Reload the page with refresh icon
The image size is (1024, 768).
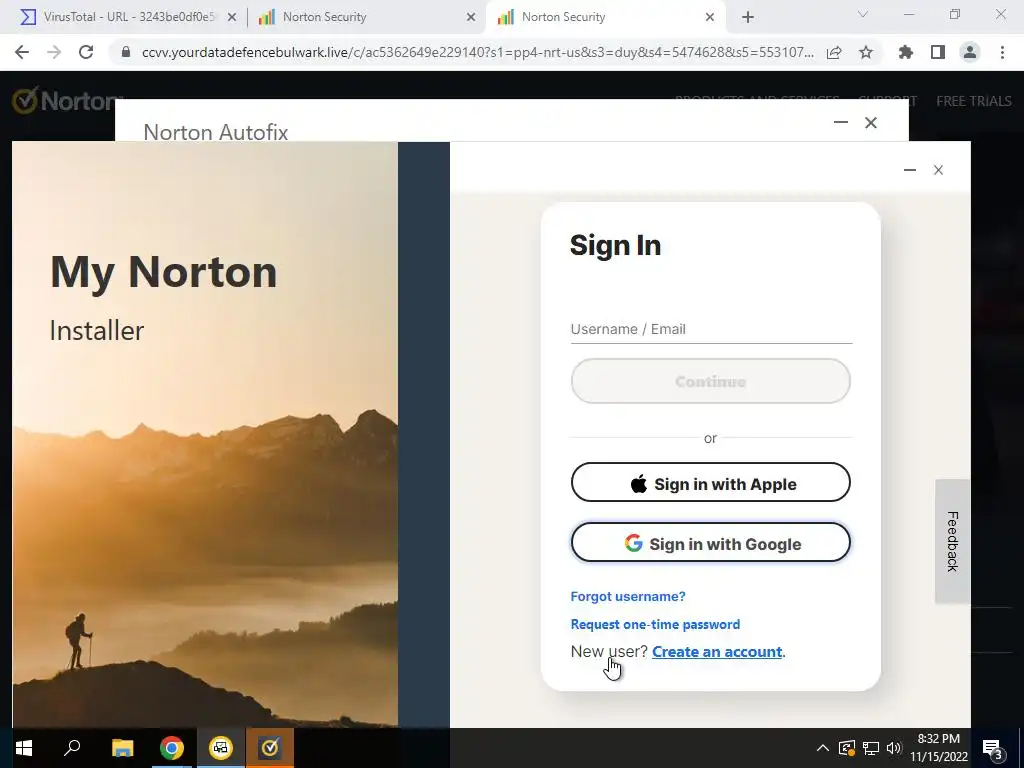[x=86, y=52]
